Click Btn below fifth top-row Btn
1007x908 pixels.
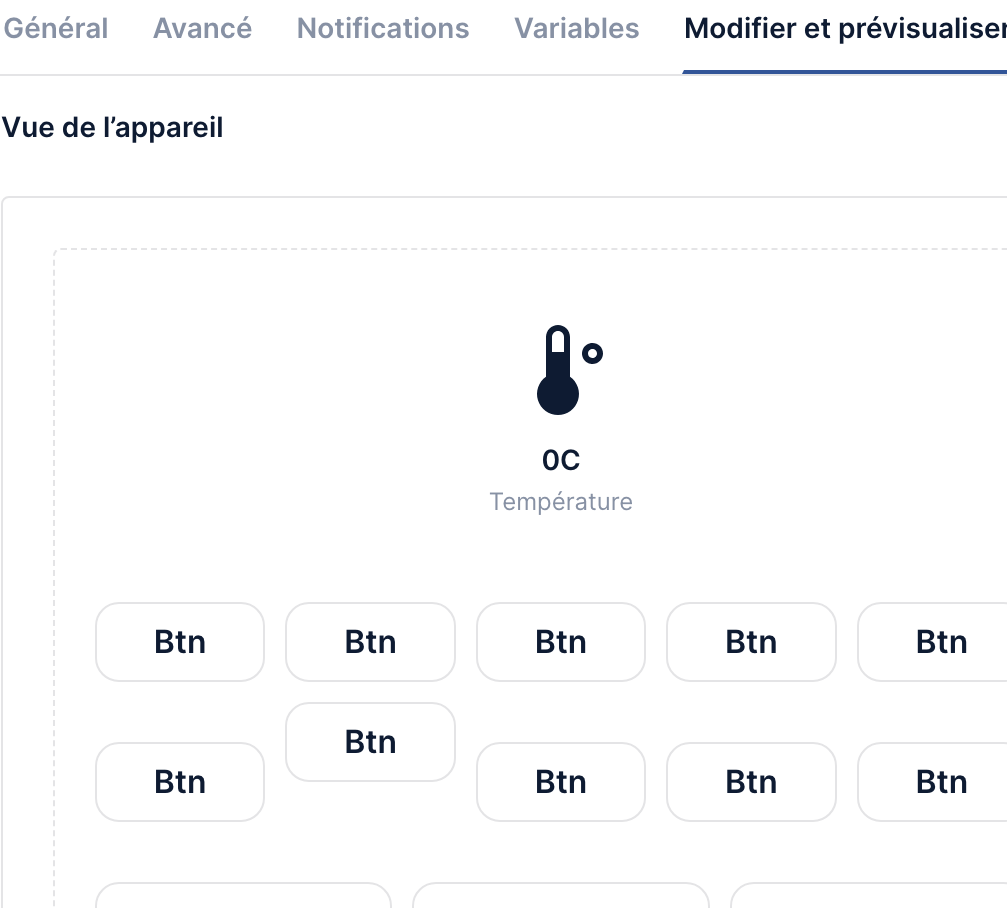933,781
